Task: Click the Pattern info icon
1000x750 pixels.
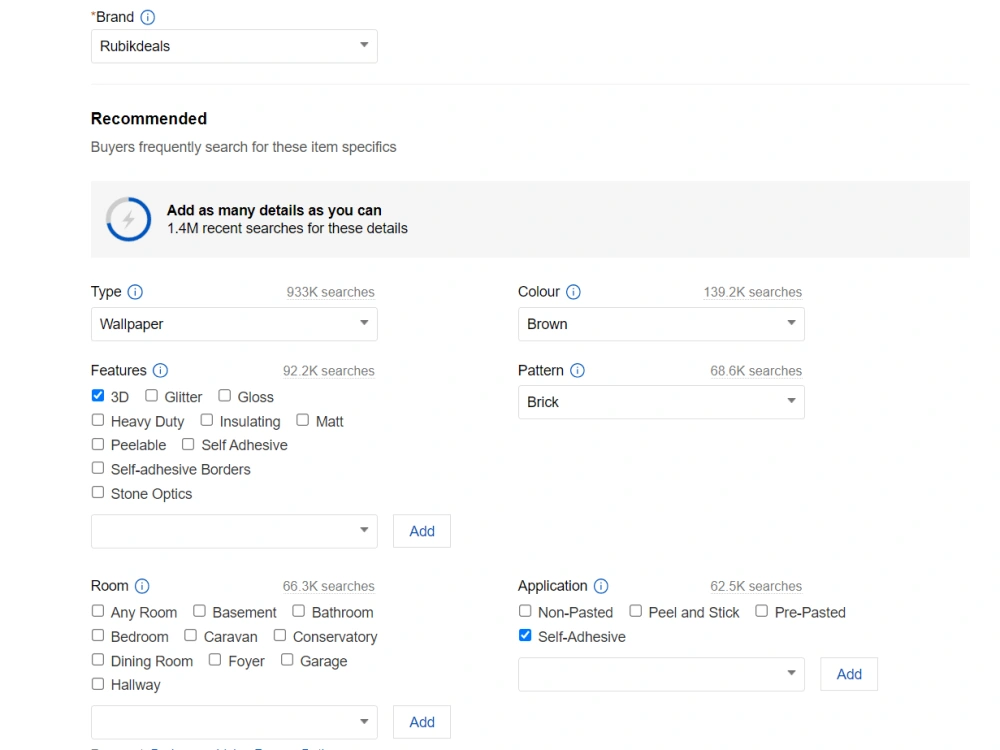Action: [577, 371]
